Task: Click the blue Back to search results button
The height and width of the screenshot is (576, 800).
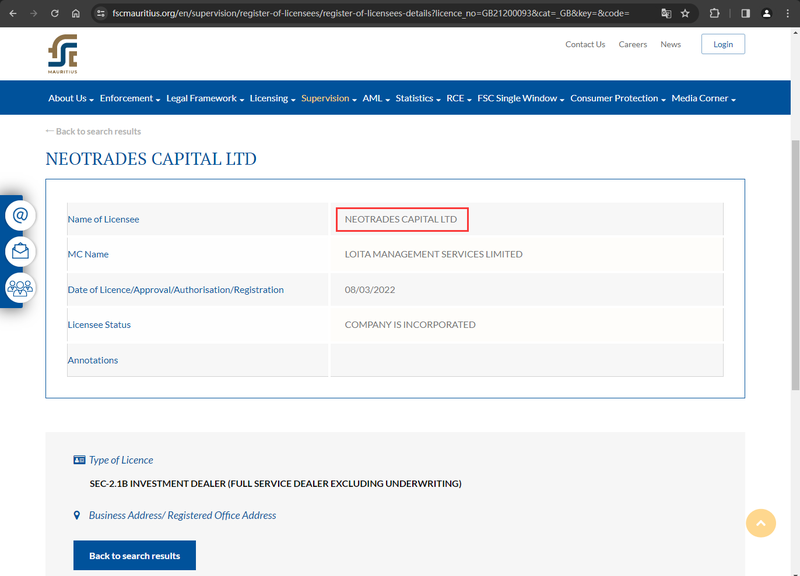Action: click(x=135, y=555)
